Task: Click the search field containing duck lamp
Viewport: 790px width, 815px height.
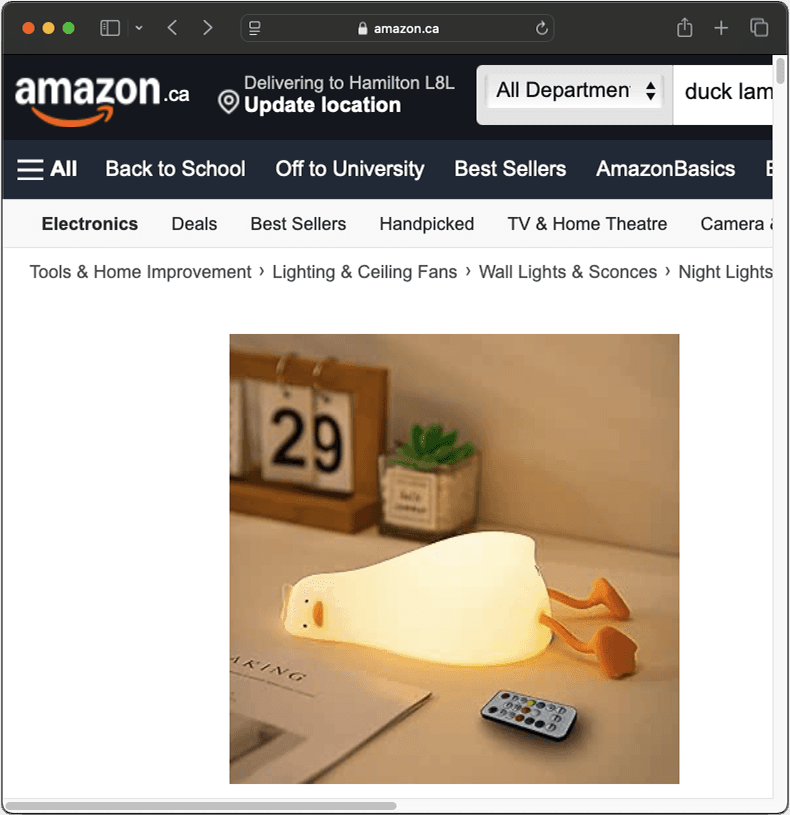Action: (x=722, y=92)
